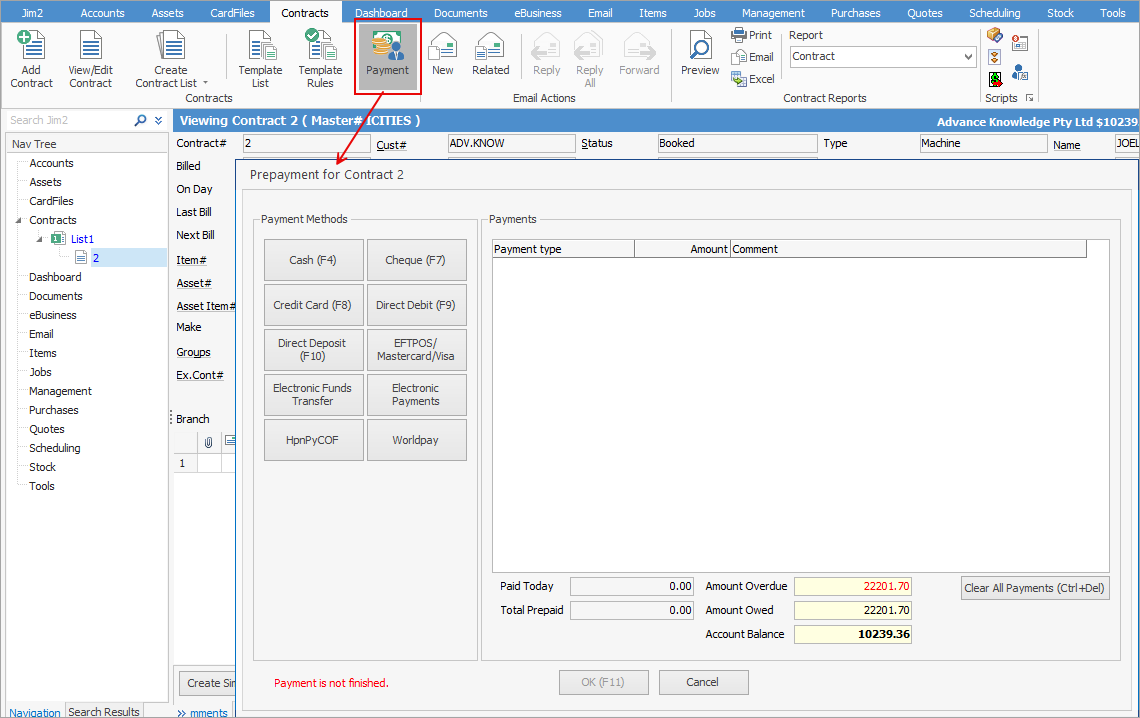1140x718 pixels.
Task: Select Direct Debit (F9) payment method
Action: (x=417, y=304)
